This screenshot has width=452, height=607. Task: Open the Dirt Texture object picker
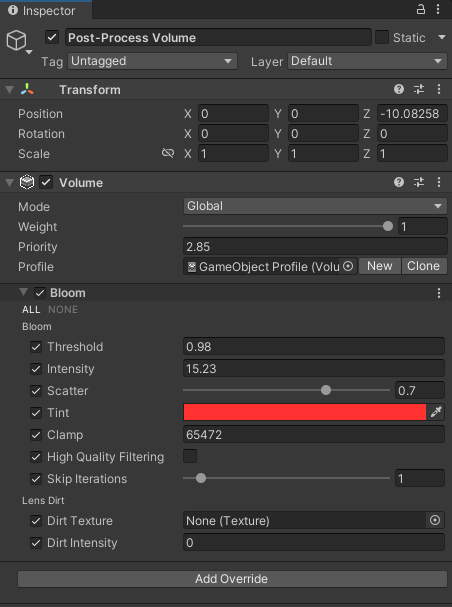435,520
